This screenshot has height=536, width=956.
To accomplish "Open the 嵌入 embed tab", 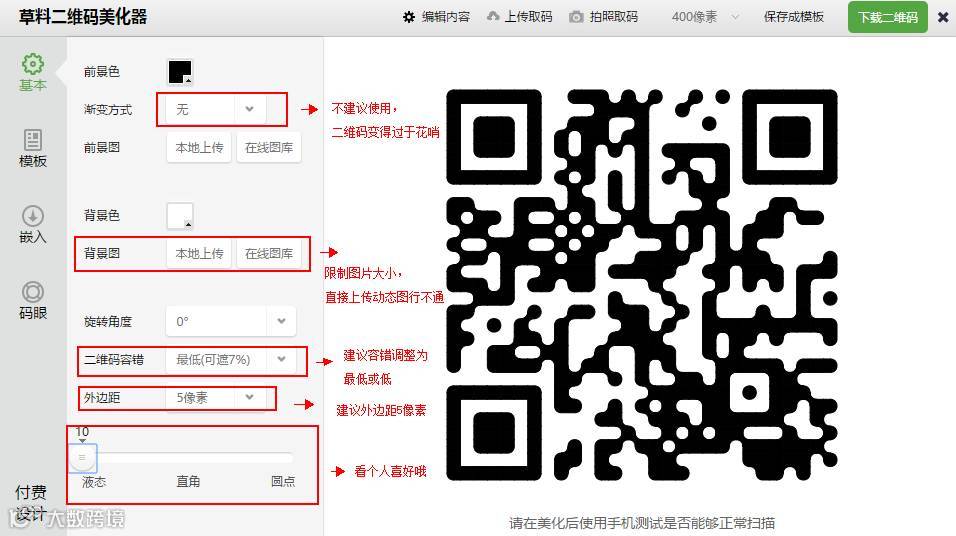I will click(x=33, y=224).
